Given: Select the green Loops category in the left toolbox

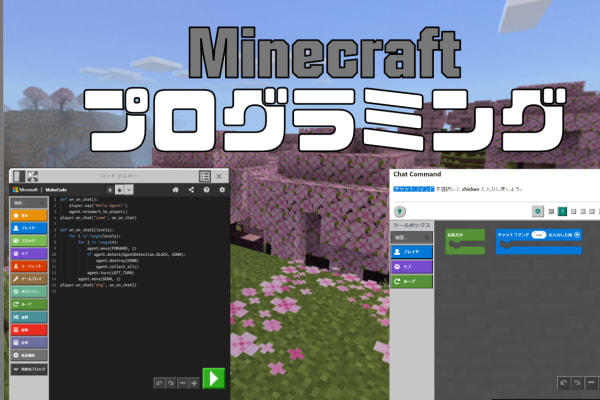Looking at the screenshot, I should 29,304.
